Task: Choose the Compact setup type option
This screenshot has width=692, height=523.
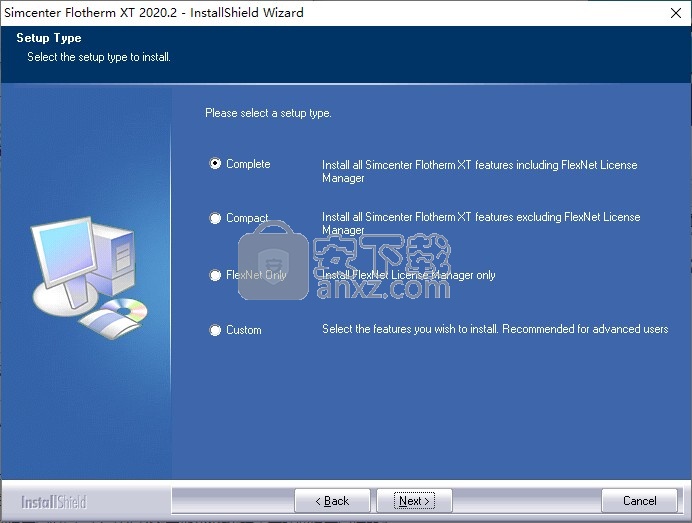Action: (x=215, y=218)
